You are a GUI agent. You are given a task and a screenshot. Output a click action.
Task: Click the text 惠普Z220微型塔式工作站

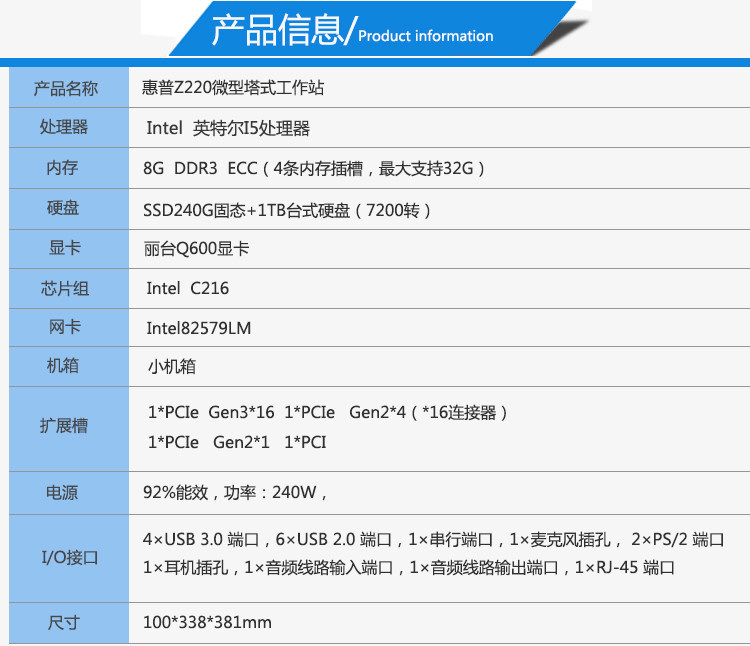click(233, 88)
